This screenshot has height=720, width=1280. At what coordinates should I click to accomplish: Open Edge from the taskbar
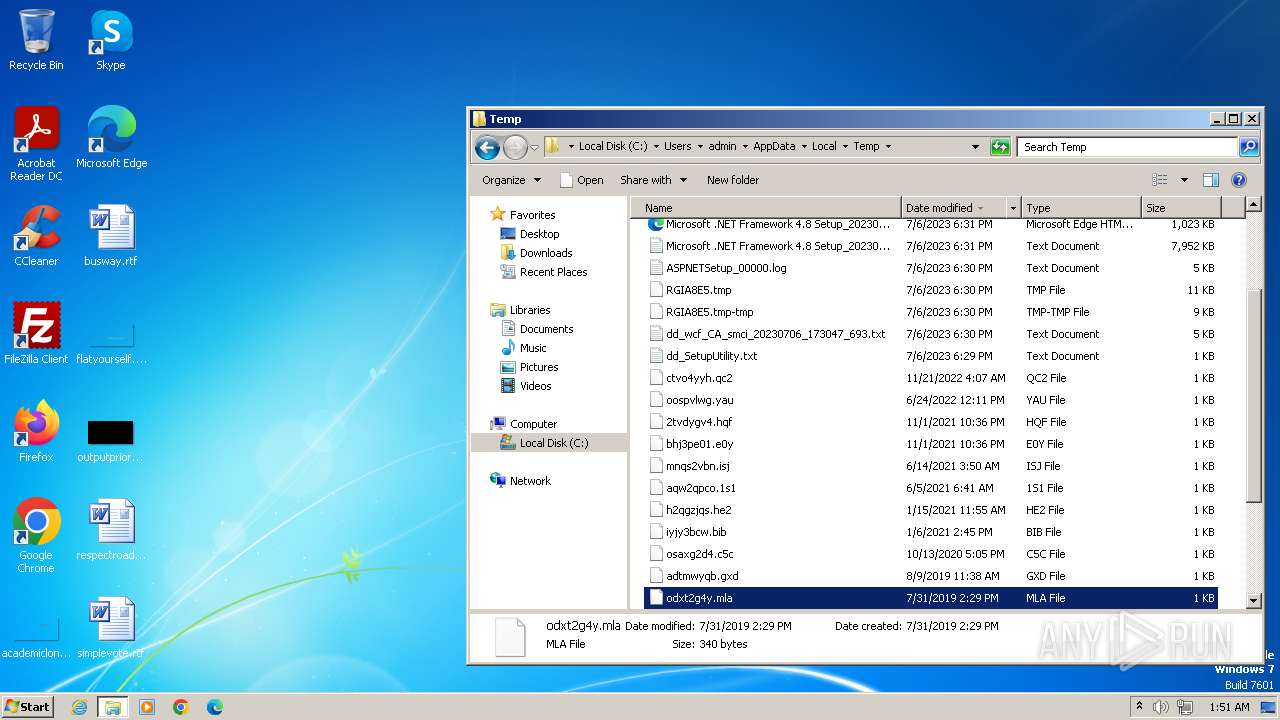tap(215, 707)
